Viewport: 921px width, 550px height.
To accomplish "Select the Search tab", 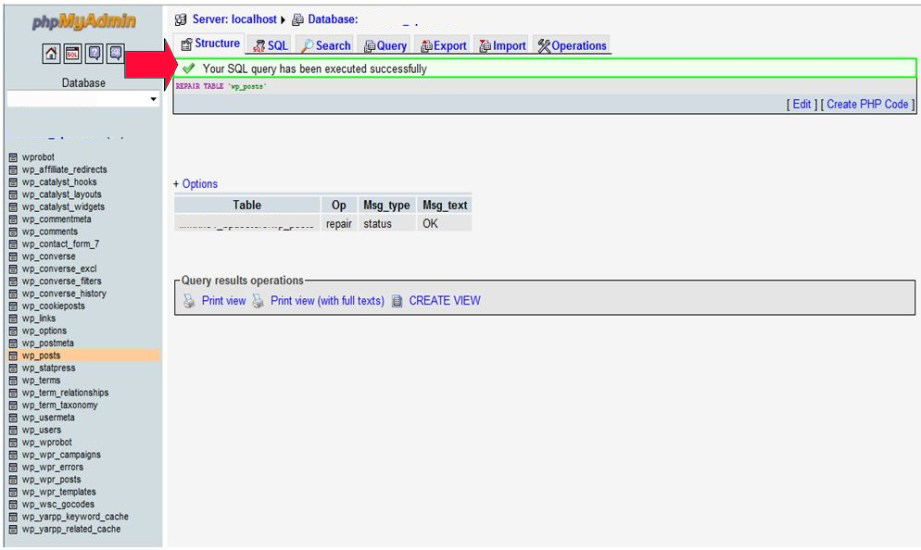I will (x=326, y=46).
